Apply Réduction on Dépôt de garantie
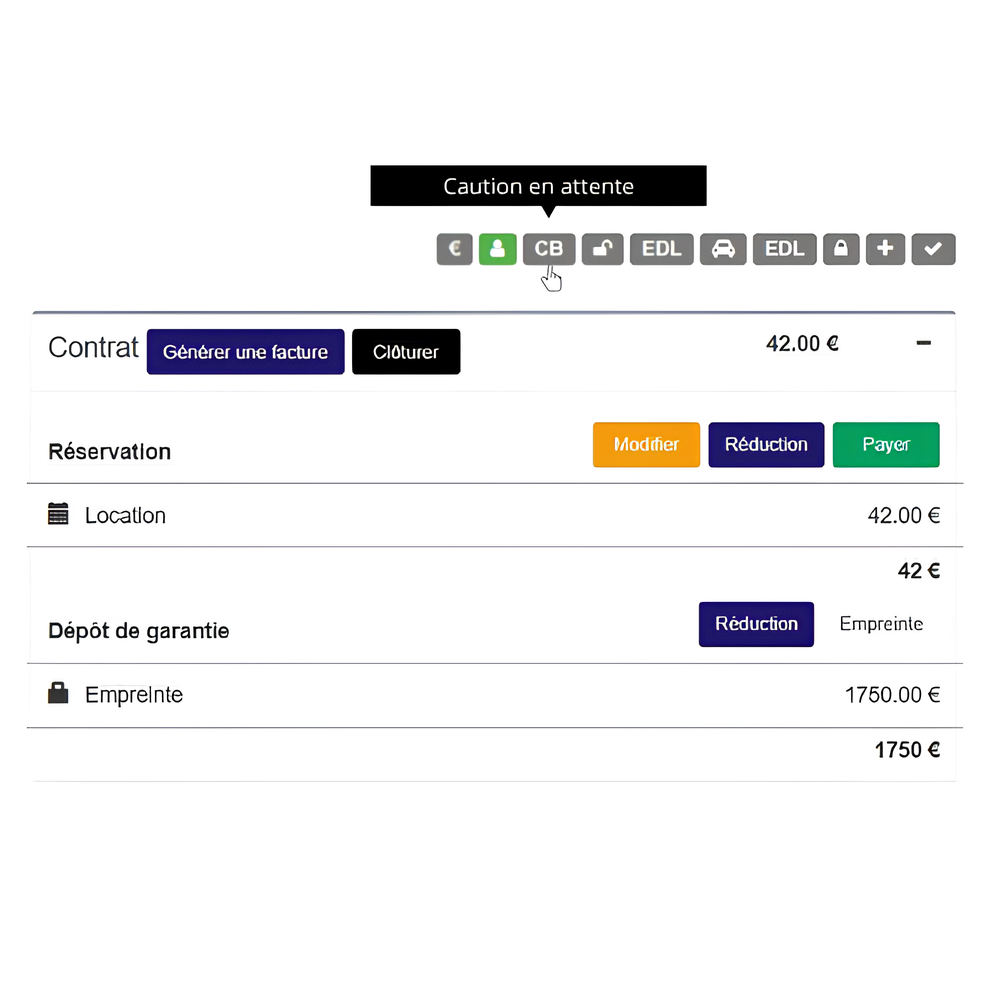 [x=756, y=624]
